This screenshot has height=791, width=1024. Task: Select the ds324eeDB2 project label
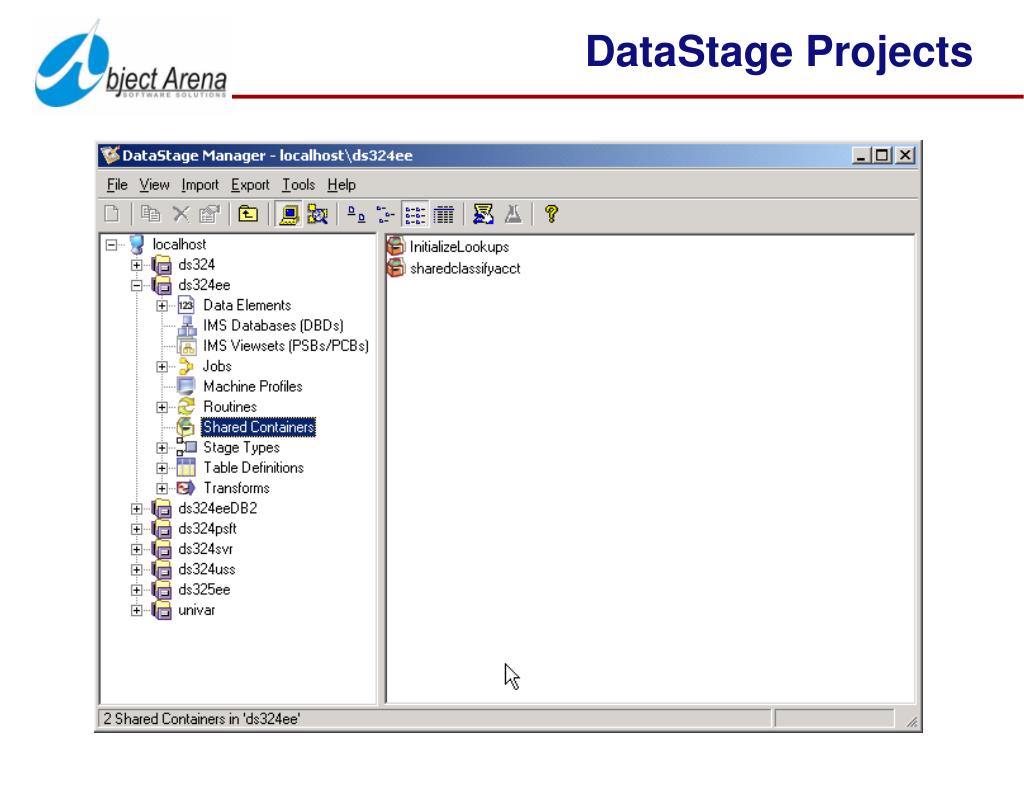(217, 509)
